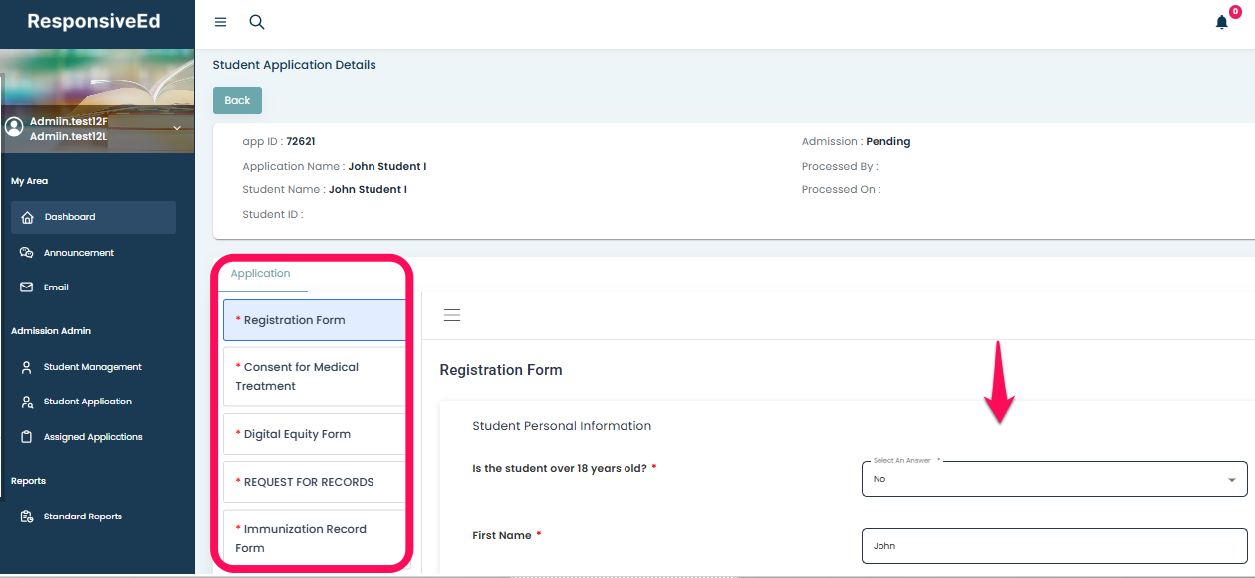
Task: Open the Student Application link
Action: pos(87,402)
